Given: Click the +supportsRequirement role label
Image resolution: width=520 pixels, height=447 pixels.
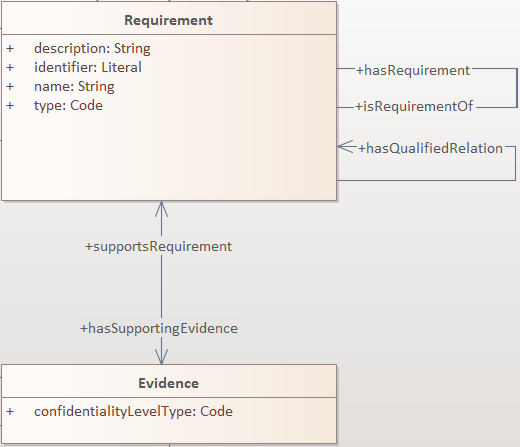Looking at the screenshot, I should (158, 247).
